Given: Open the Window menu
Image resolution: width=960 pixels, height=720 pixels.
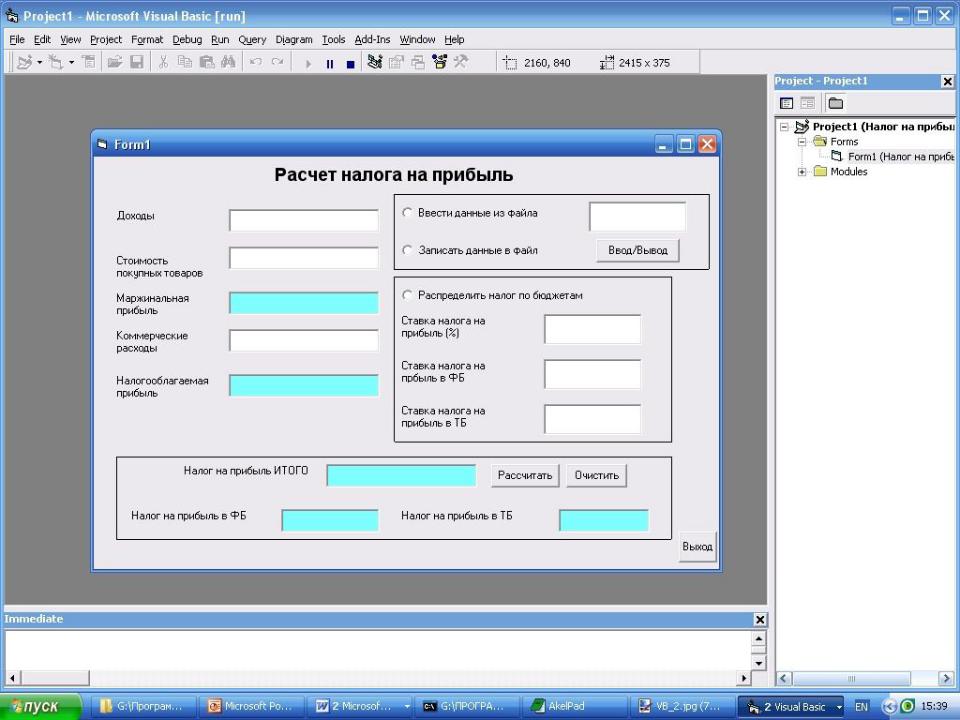Looking at the screenshot, I should 418,40.
